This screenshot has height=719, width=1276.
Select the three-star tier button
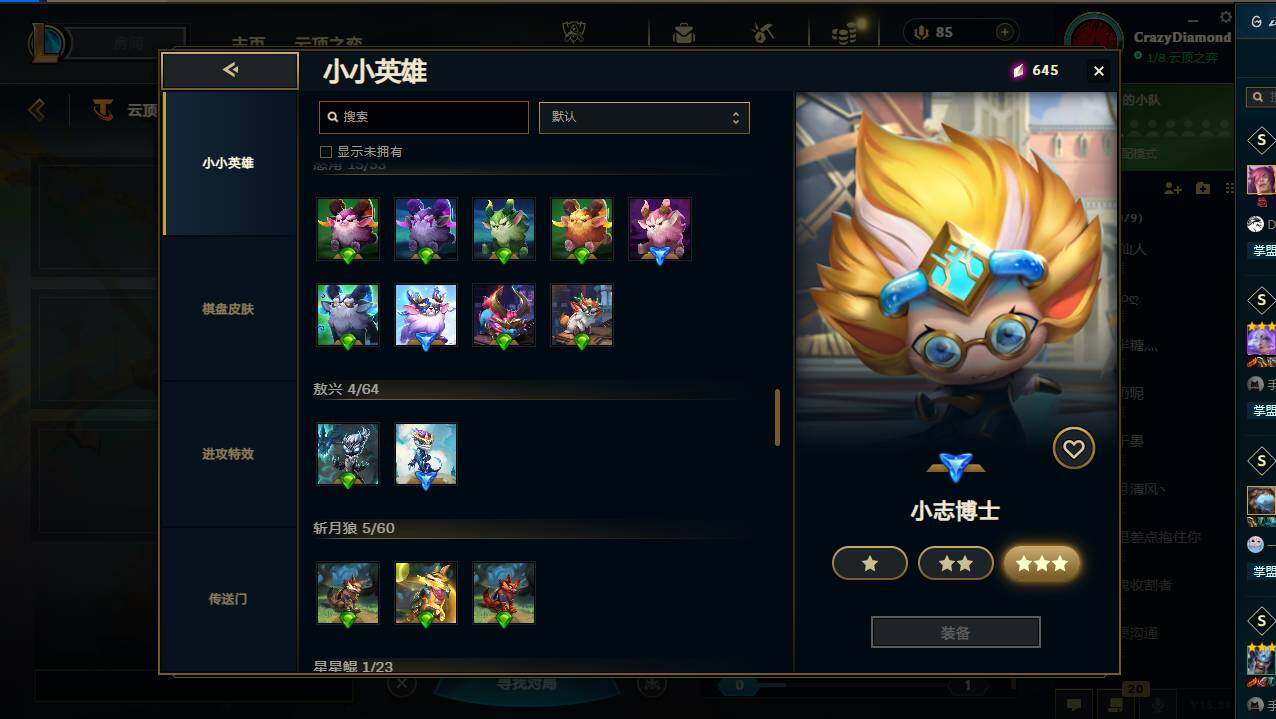coord(1042,563)
